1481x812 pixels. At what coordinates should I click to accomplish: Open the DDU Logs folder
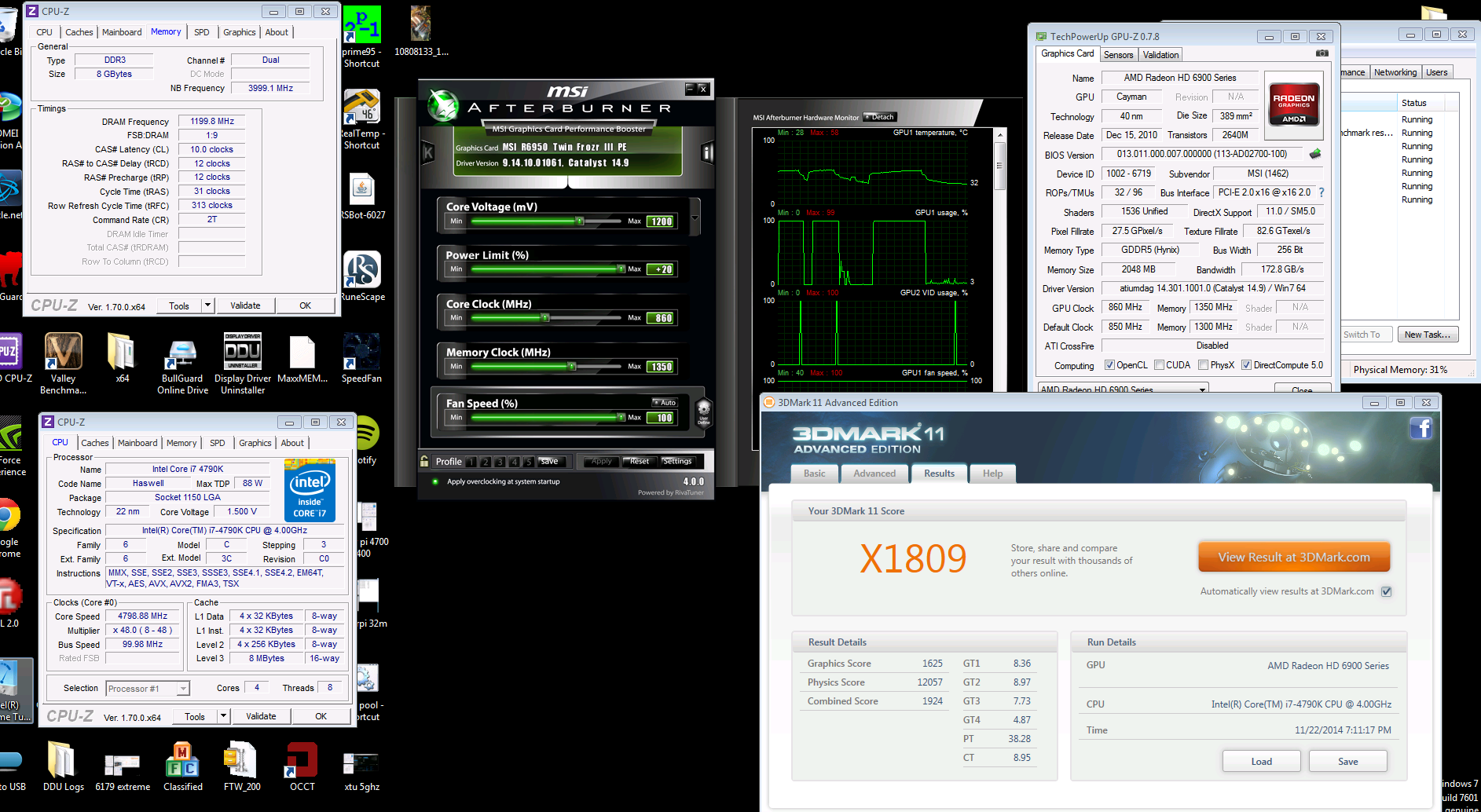coord(63,766)
